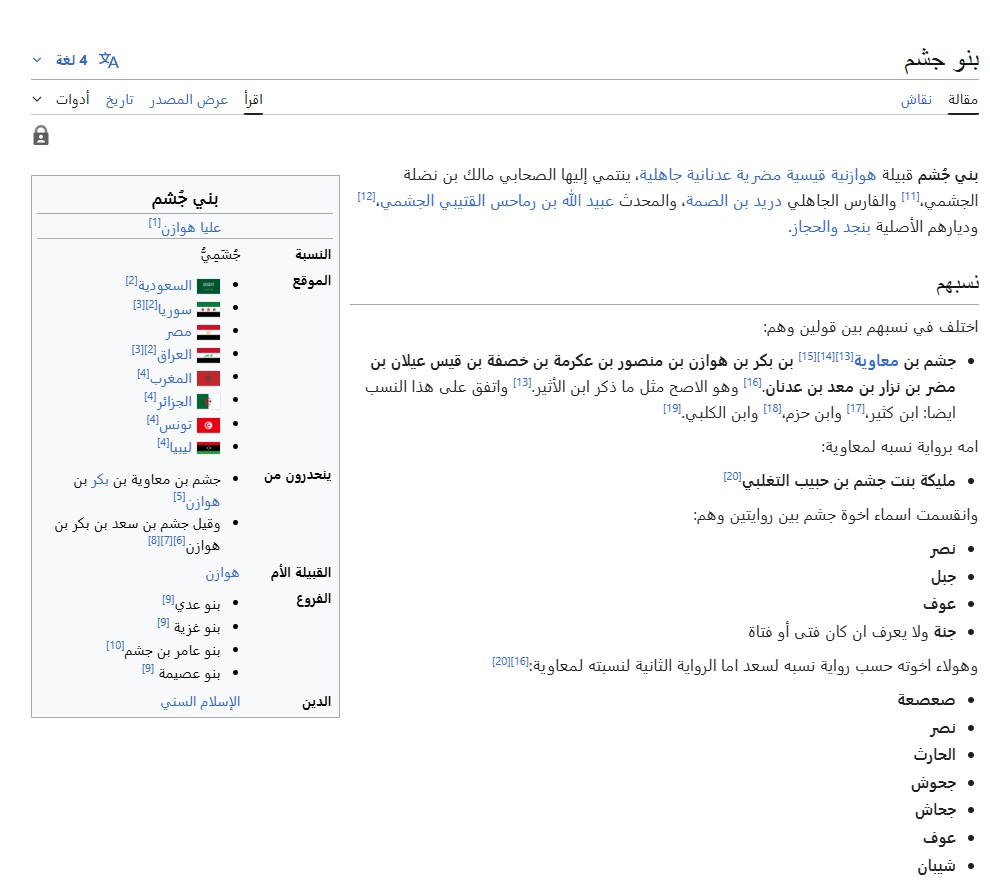990x882 pixels.
Task: Open the ليبيا link in infobox
Action: pos(181,448)
